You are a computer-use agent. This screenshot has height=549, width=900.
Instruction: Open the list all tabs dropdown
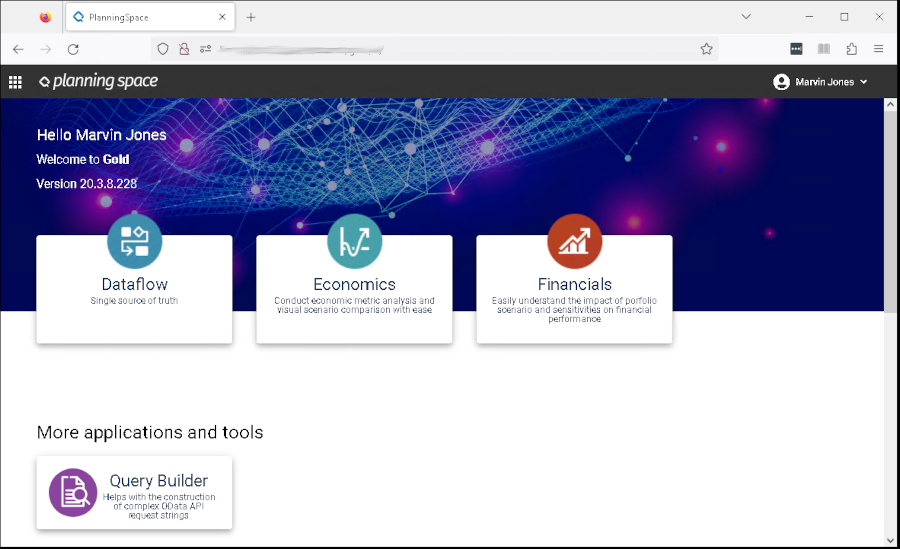tap(746, 17)
